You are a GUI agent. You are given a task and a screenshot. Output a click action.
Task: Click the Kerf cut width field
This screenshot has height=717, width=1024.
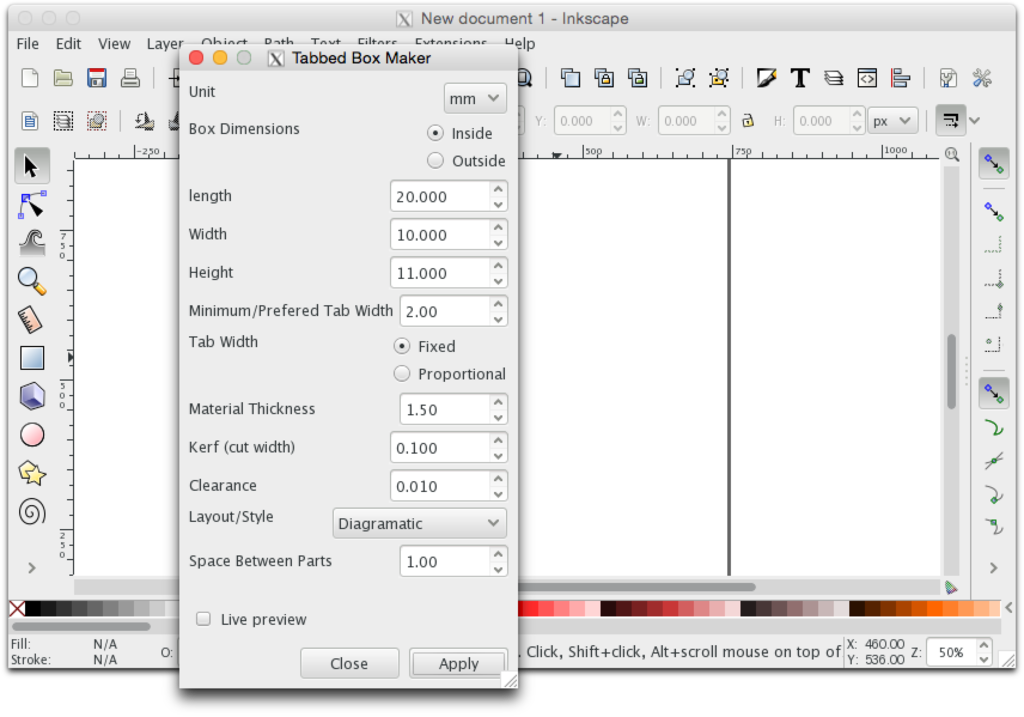click(440, 448)
